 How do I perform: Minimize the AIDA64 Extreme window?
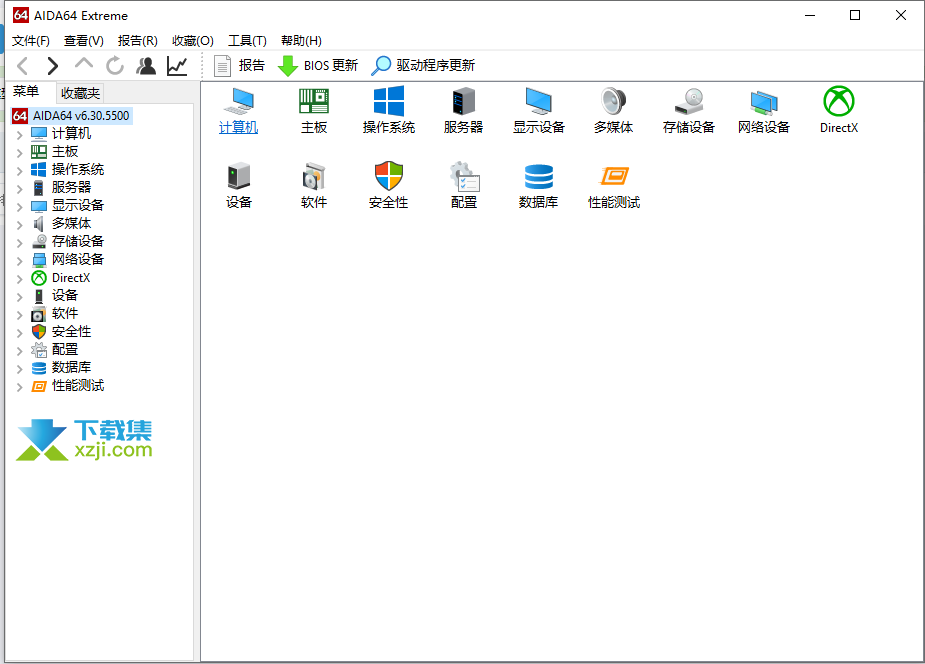810,15
